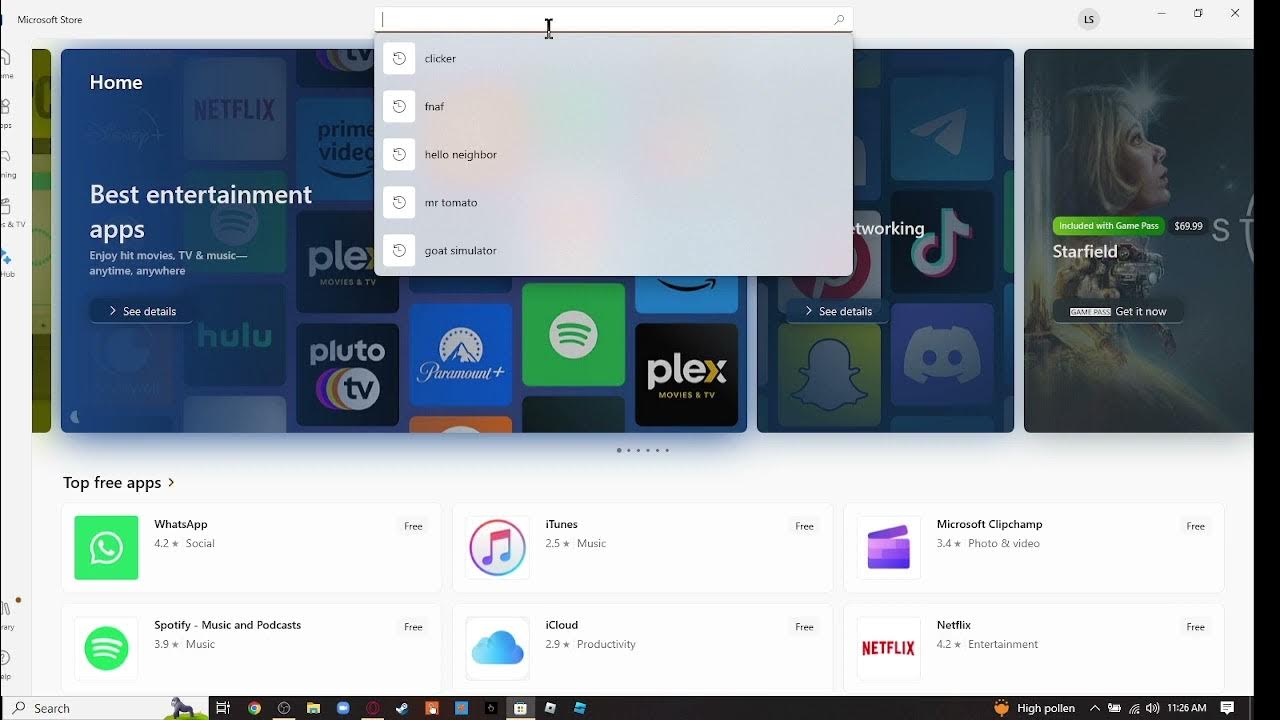Click the Free button for WhatsApp

click(x=413, y=526)
